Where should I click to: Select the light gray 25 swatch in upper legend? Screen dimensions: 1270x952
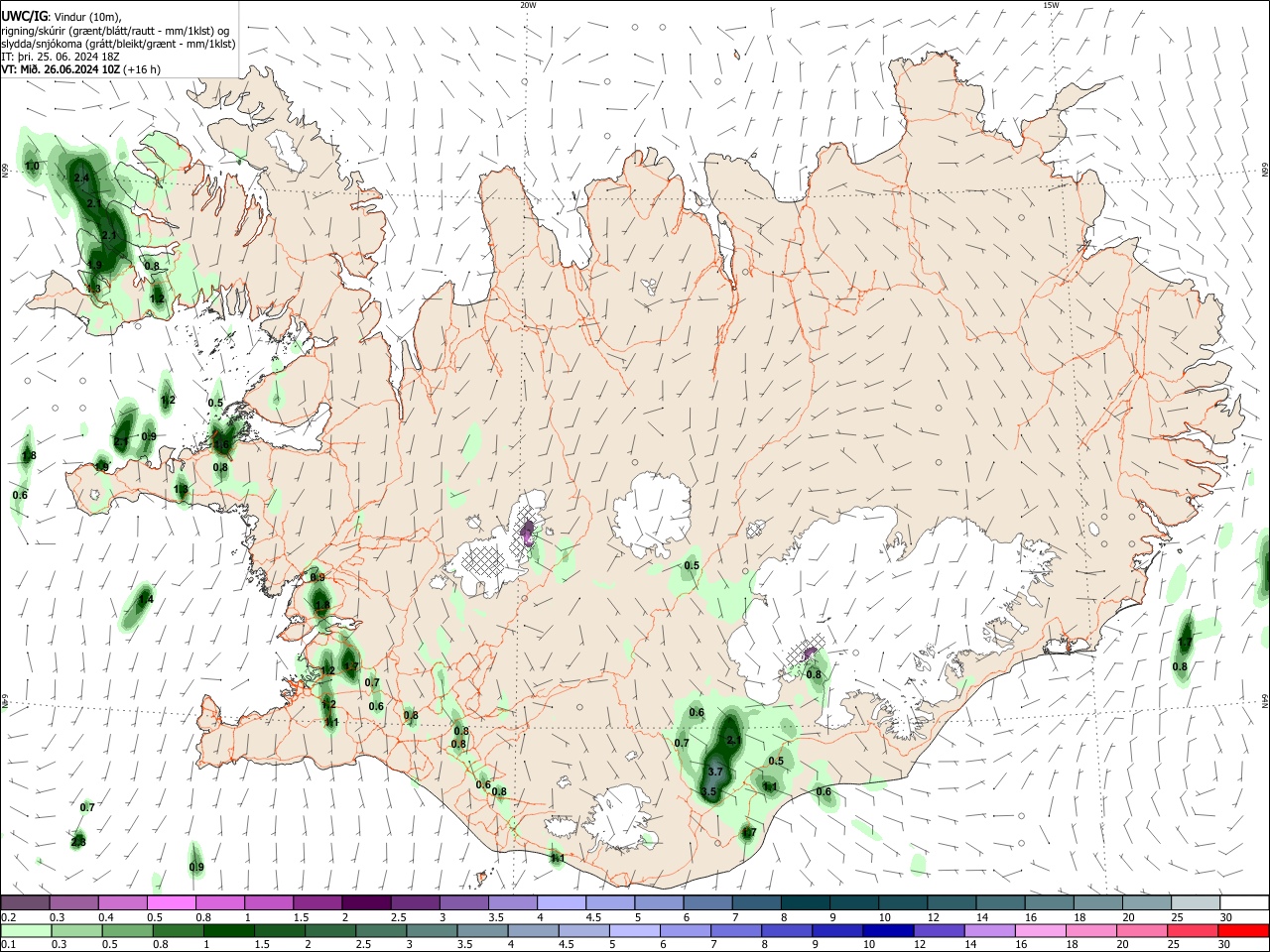[1196, 902]
